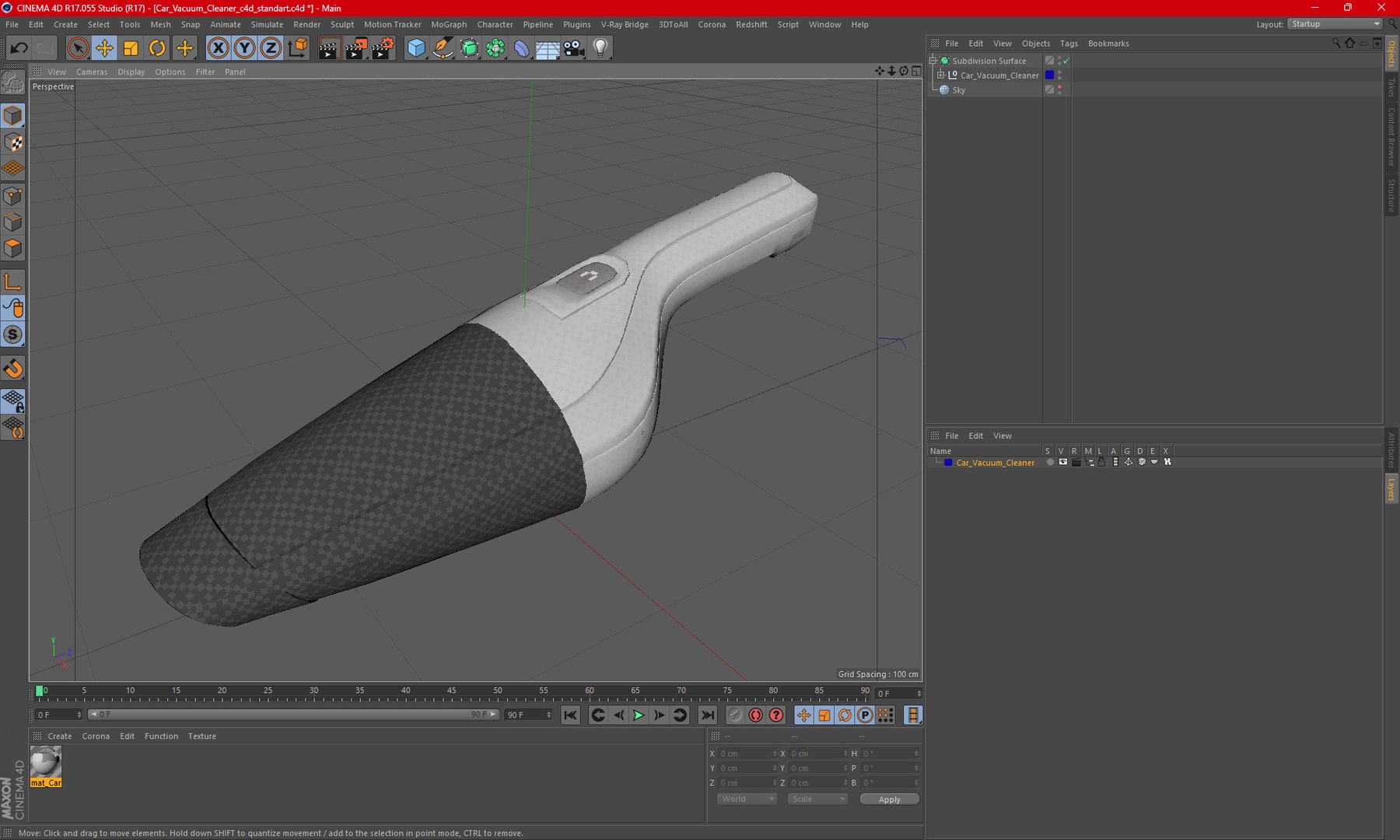Switch to Polygons mode
1400x840 pixels.
click(x=13, y=249)
